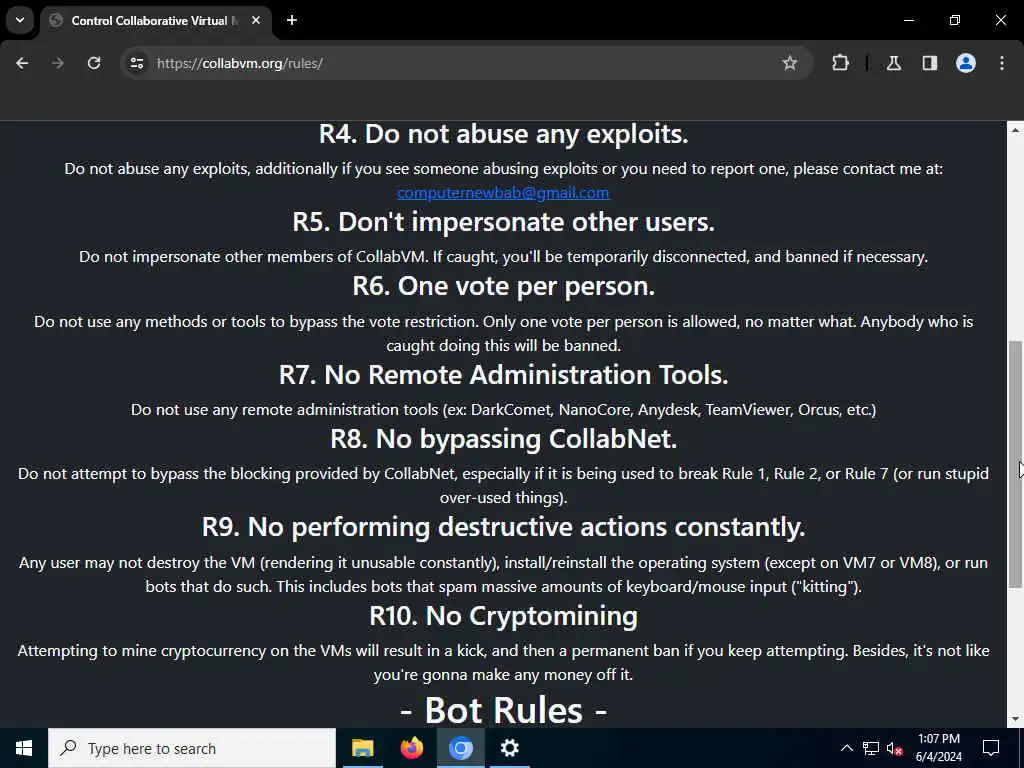Screen dimensions: 1024x768
Task: Minimize the Chrome window
Action: (x=908, y=21)
